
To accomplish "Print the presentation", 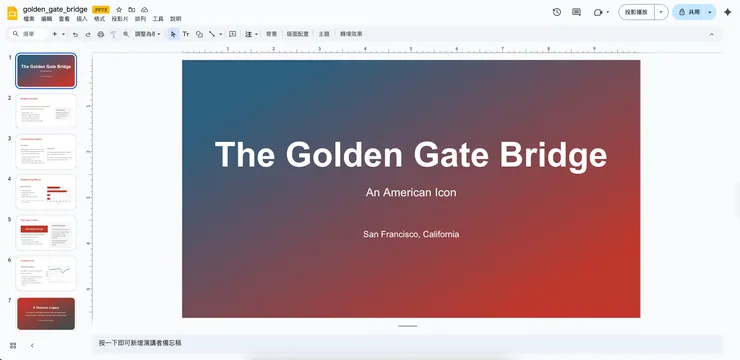I will (101, 34).
